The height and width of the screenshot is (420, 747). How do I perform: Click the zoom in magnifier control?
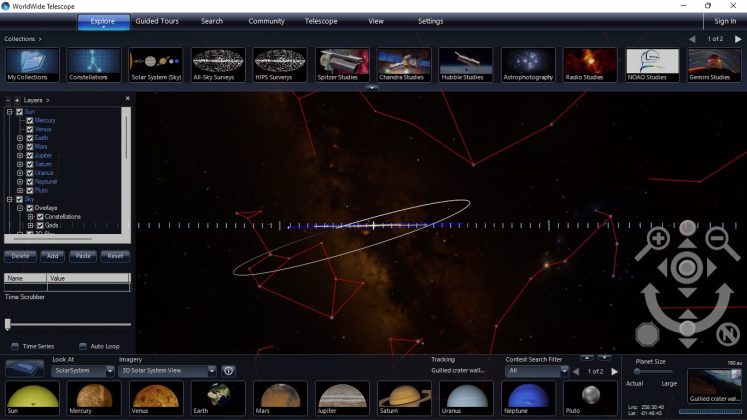657,239
